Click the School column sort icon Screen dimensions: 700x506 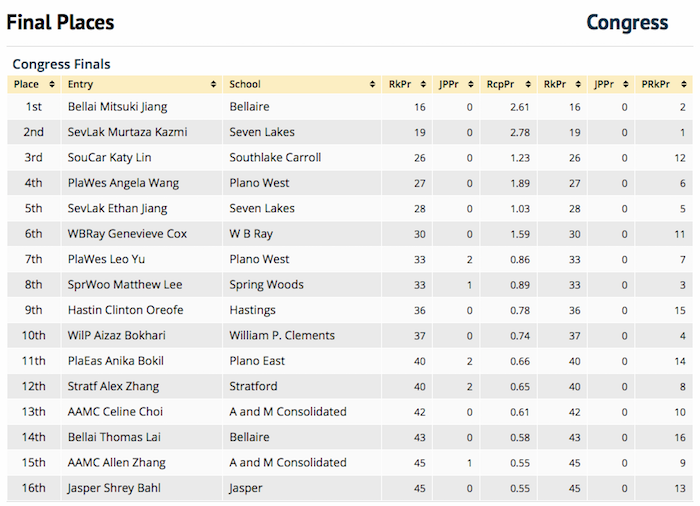[373, 85]
